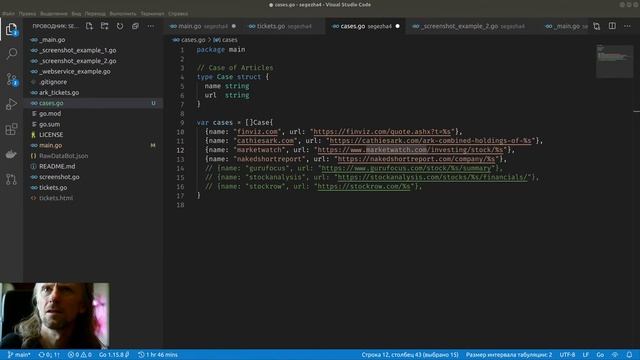Create a new file in Explorer
The width and height of the screenshot is (640, 360).
(89, 26)
